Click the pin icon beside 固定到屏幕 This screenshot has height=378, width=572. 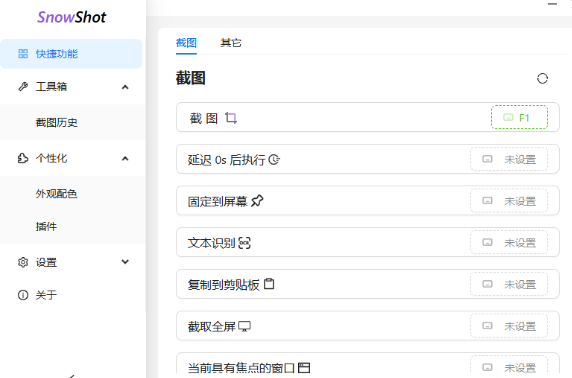[257, 201]
